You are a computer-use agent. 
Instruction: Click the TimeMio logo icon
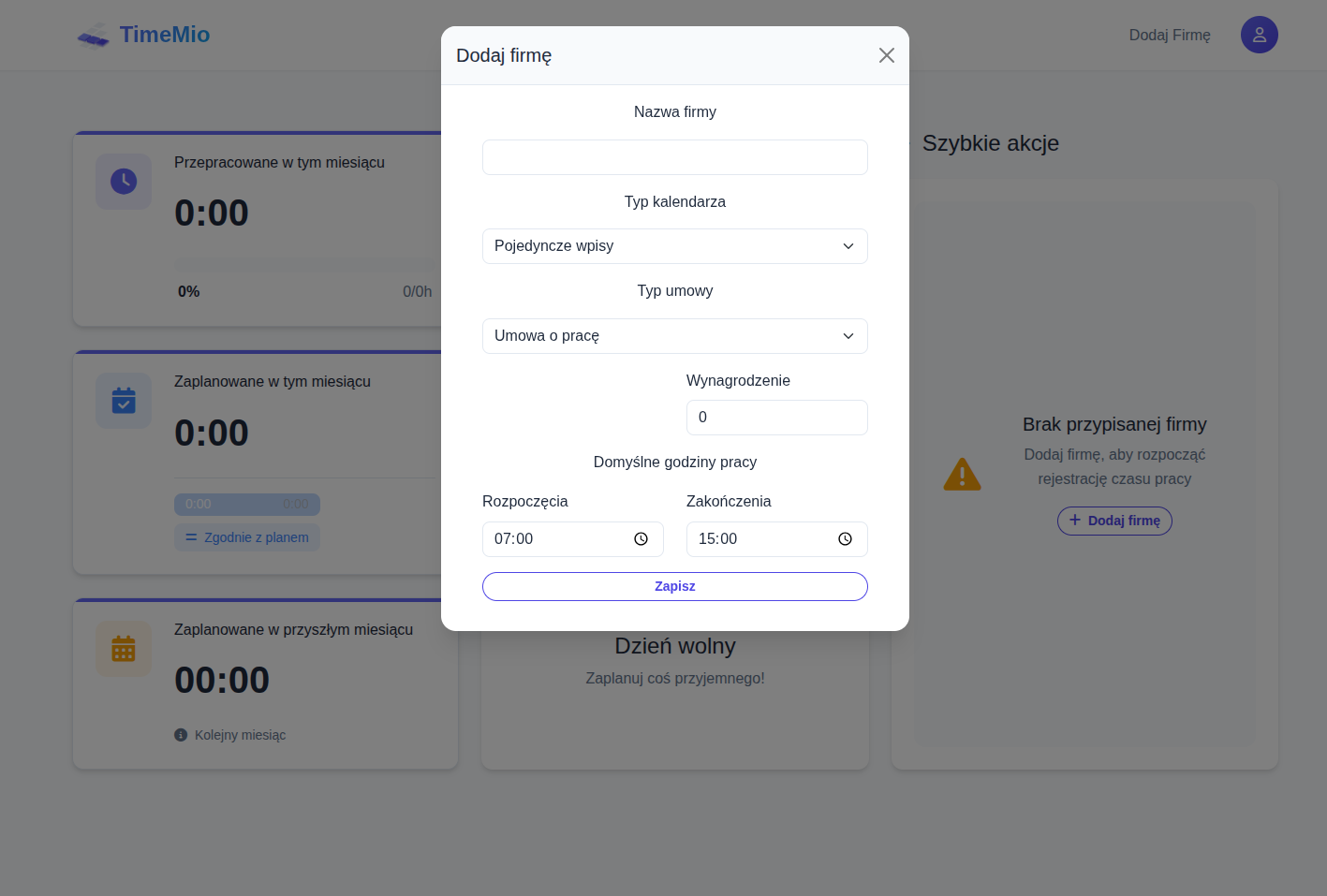[x=94, y=37]
